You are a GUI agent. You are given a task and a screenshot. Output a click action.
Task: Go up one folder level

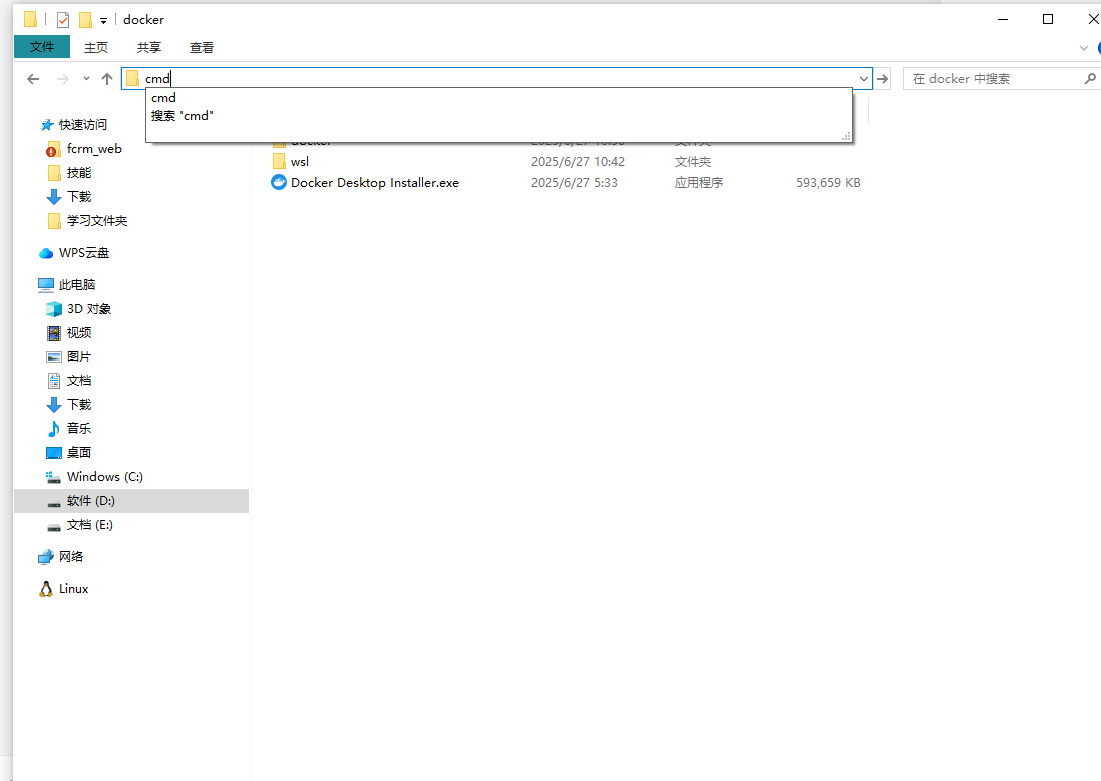[107, 79]
